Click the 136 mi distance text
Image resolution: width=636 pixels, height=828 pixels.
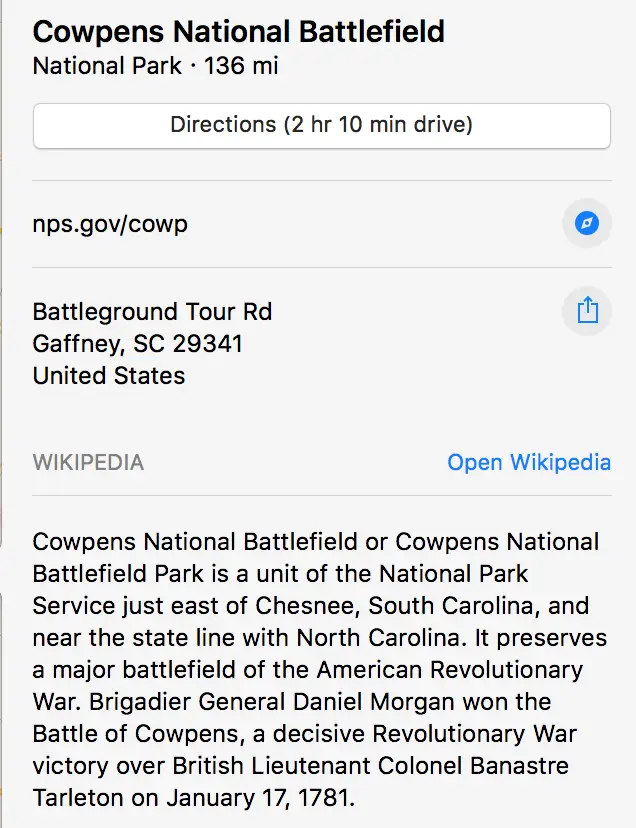pos(241,67)
